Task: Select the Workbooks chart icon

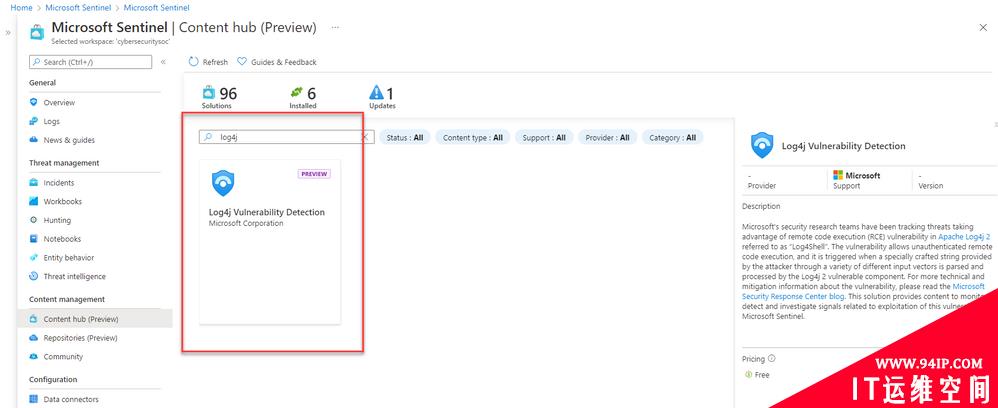Action: [x=34, y=201]
